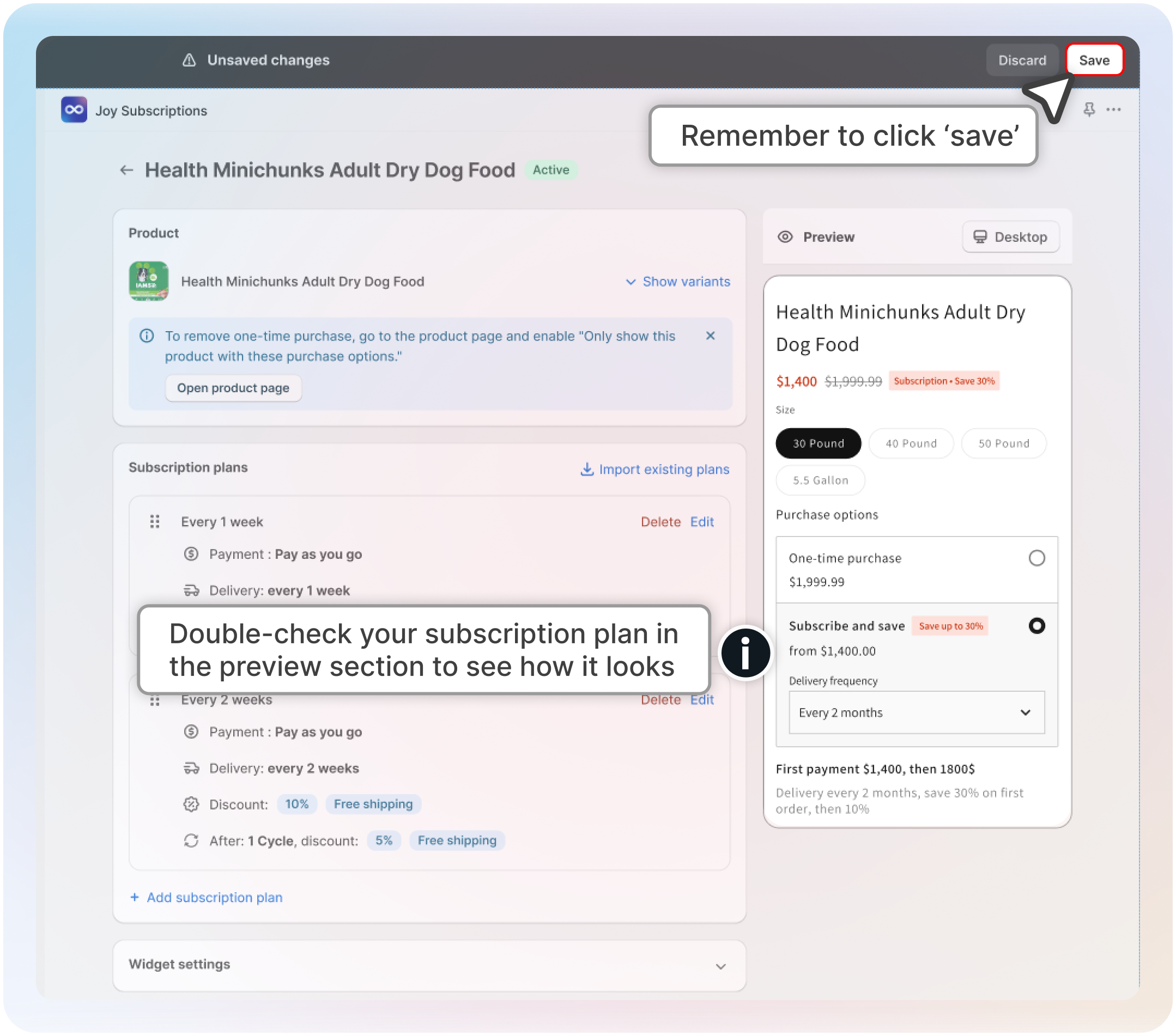Click the discount badge icon
Viewport: 1176px width, 1036px height.
click(191, 805)
